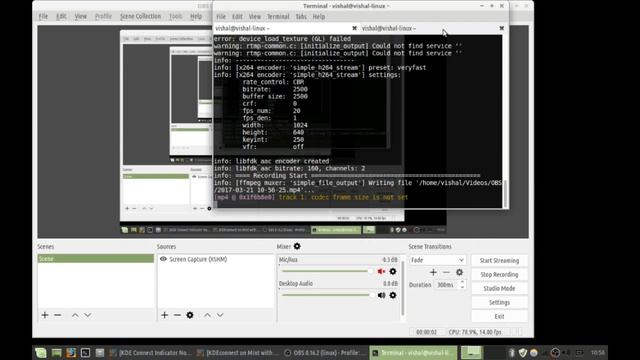Open Desktop Audio gear settings

[x=393, y=295]
